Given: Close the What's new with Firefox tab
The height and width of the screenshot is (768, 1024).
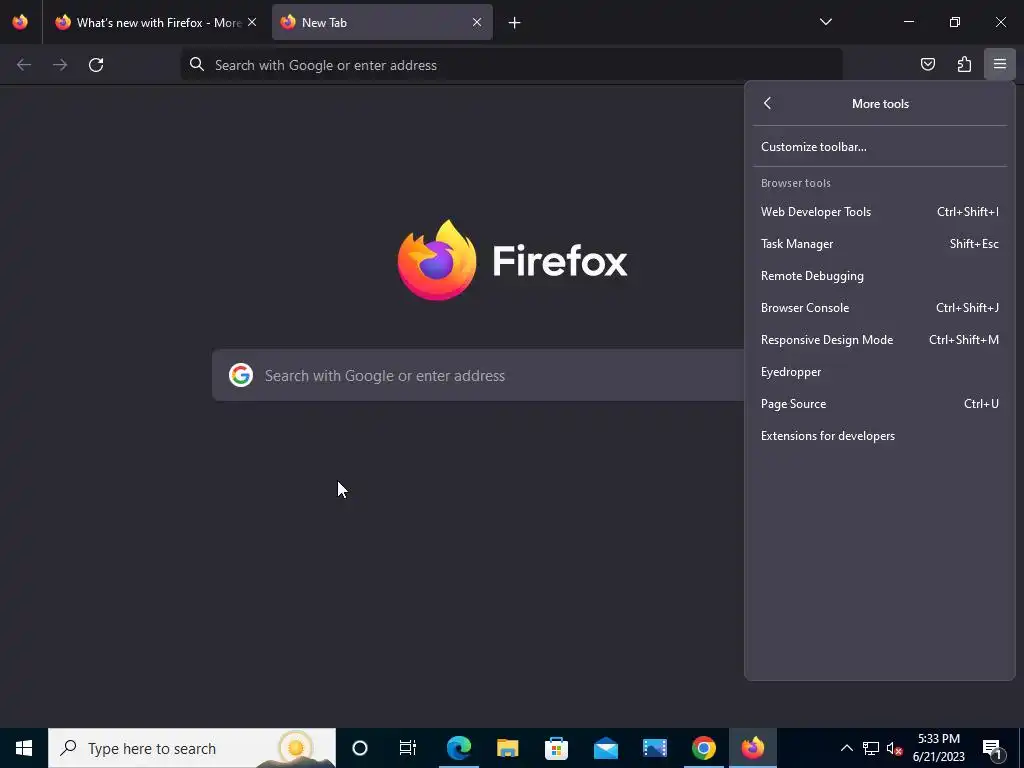Looking at the screenshot, I should (x=252, y=22).
